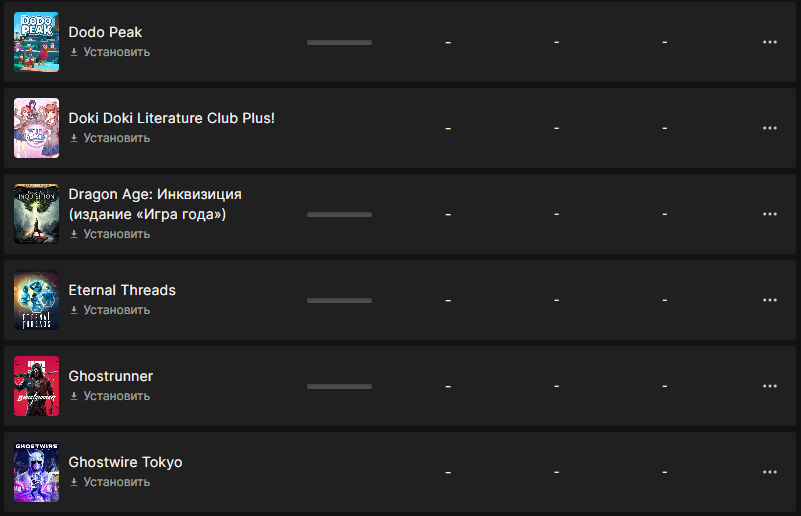Open the three-dot menu for Doki Doki Literature Club Plus!
The width and height of the screenshot is (801, 516).
click(769, 128)
